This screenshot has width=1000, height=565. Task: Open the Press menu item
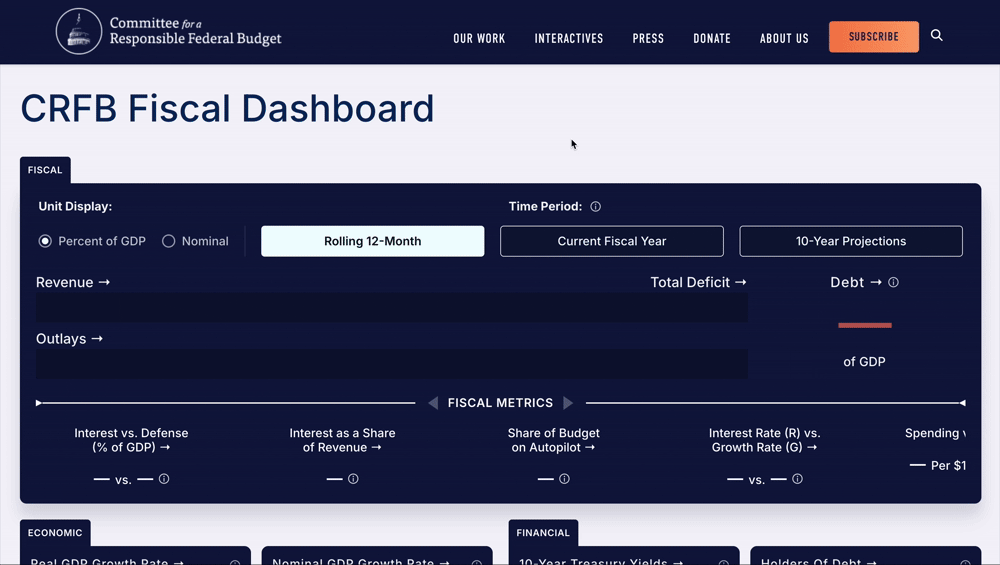648,38
